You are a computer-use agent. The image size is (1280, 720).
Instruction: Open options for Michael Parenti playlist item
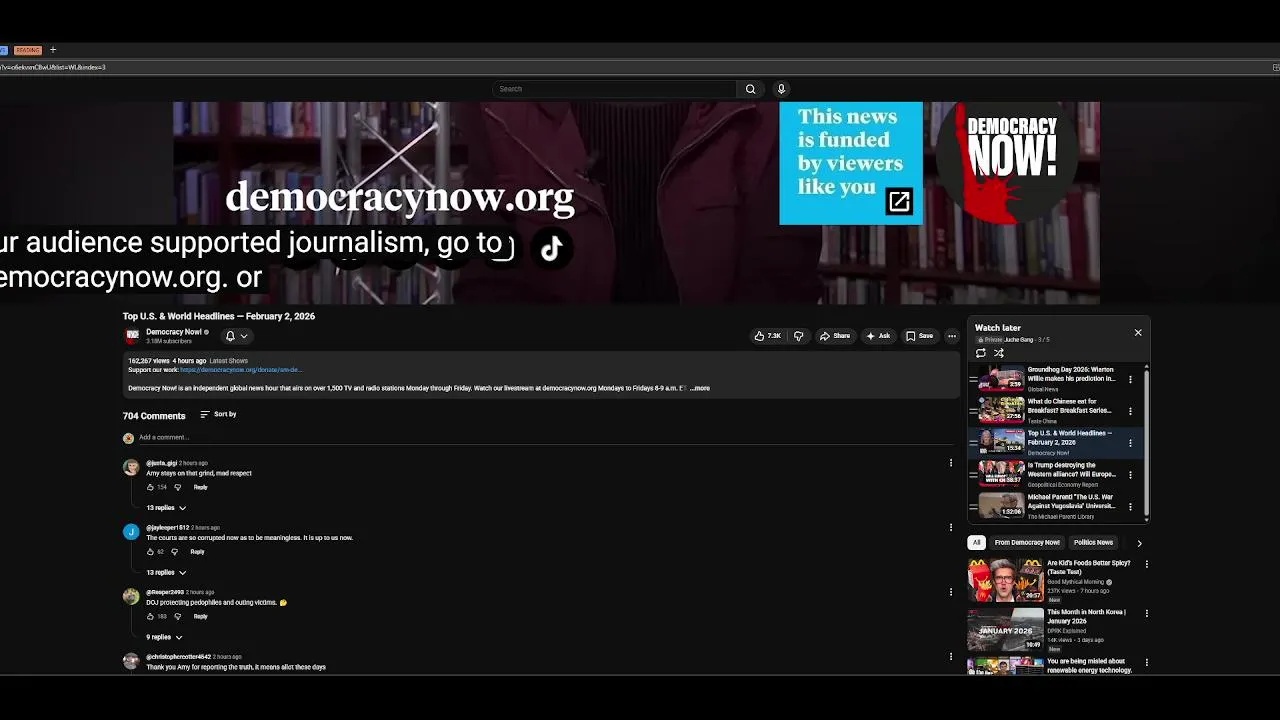1131,507
